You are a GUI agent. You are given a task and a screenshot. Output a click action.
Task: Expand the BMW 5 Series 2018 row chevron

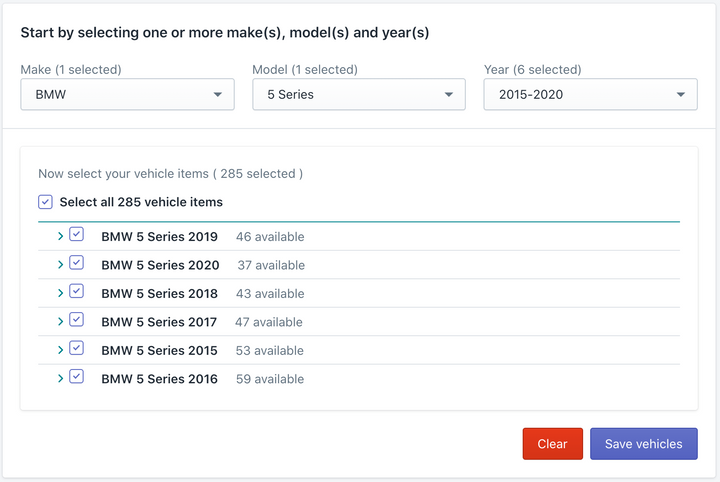[60, 293]
